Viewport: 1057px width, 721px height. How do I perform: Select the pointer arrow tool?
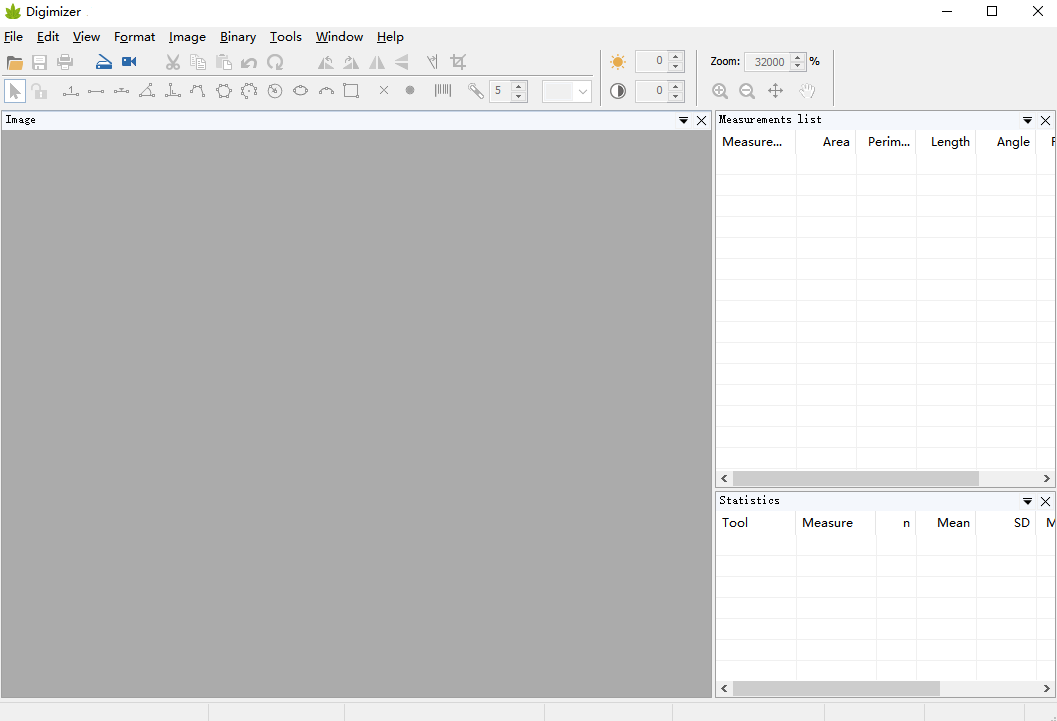(x=15, y=91)
